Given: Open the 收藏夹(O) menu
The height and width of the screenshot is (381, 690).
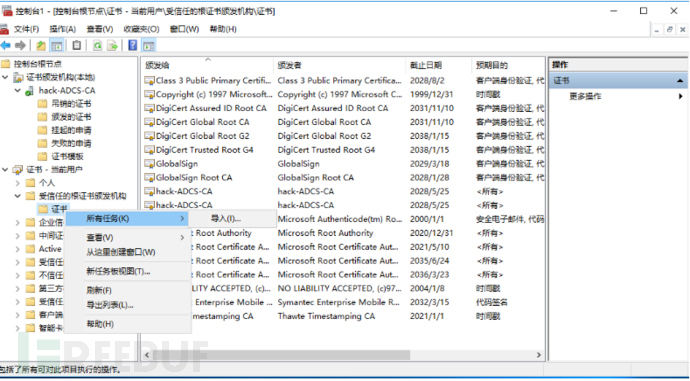Looking at the screenshot, I should pos(141,29).
